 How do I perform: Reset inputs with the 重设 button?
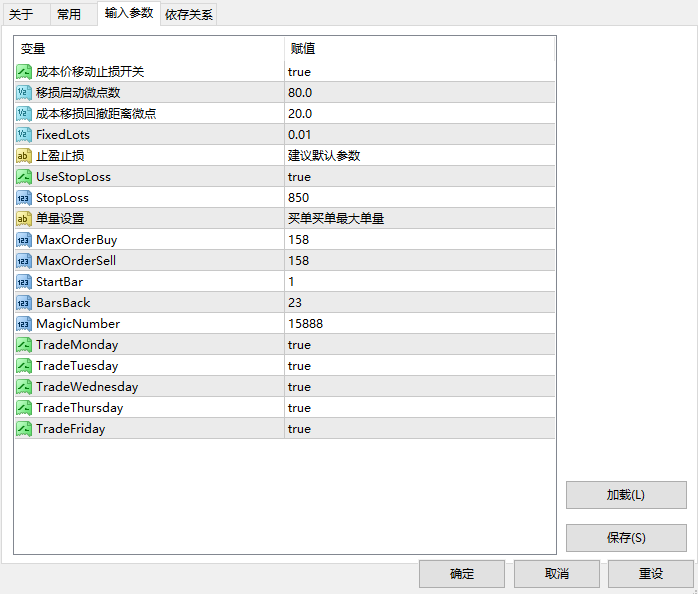(651, 574)
